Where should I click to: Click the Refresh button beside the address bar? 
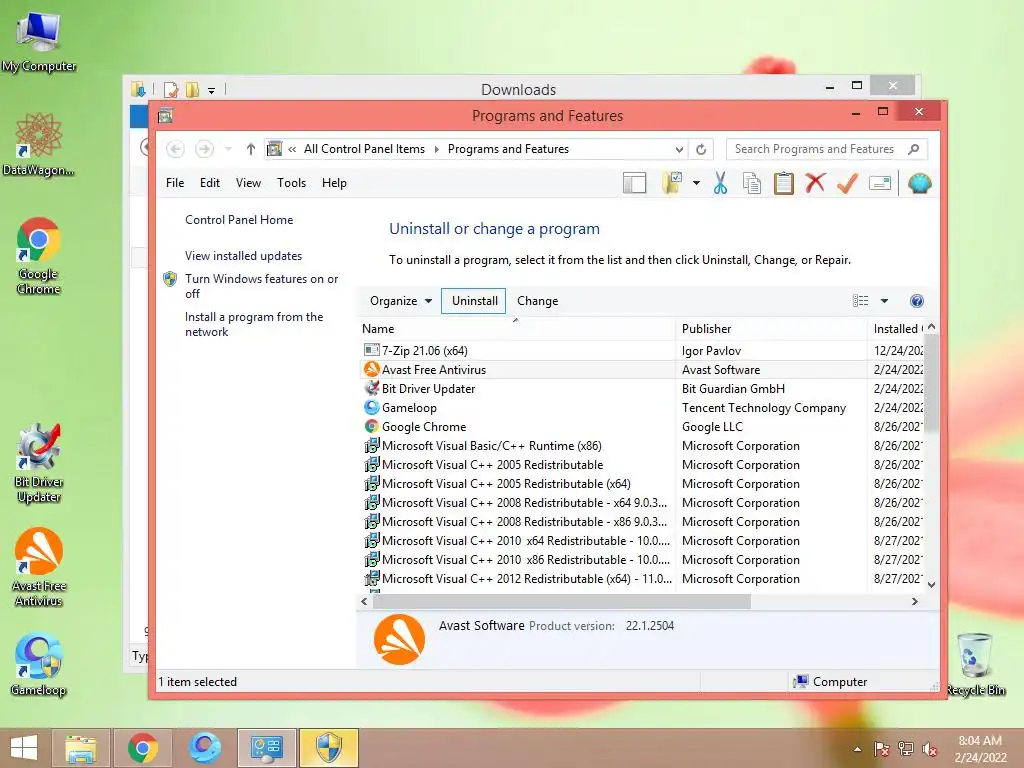(x=701, y=150)
